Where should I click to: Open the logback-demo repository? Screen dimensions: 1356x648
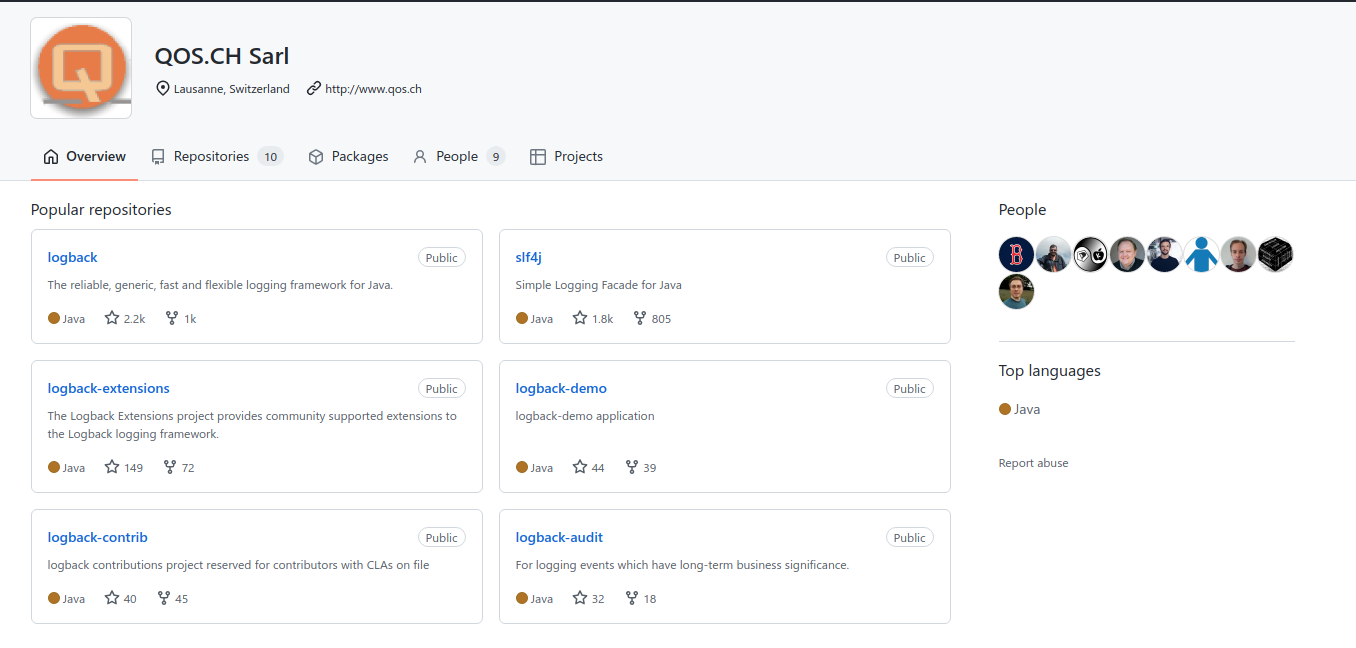pyautogui.click(x=561, y=388)
